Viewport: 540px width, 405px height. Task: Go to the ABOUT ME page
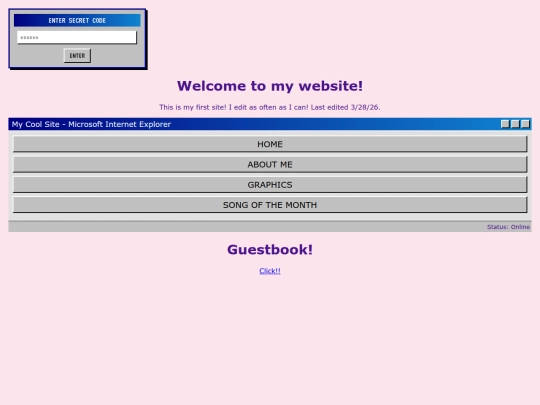(270, 164)
